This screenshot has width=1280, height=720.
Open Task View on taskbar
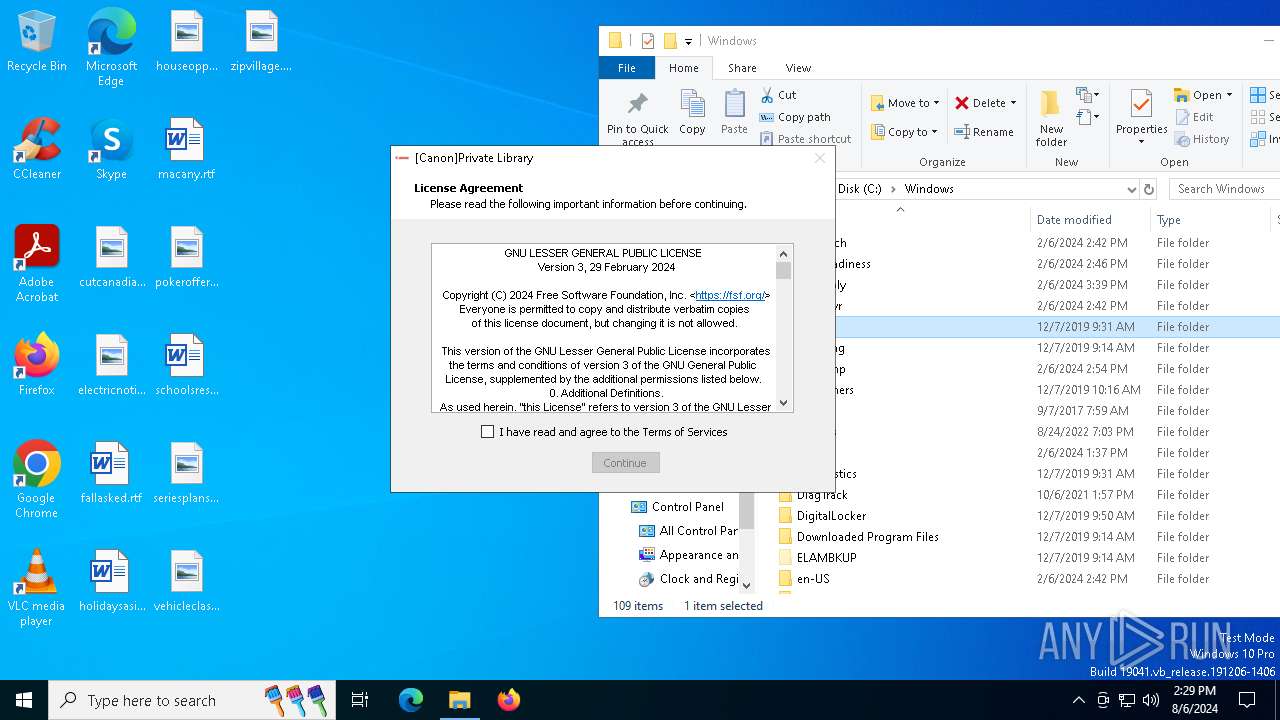(x=360, y=700)
